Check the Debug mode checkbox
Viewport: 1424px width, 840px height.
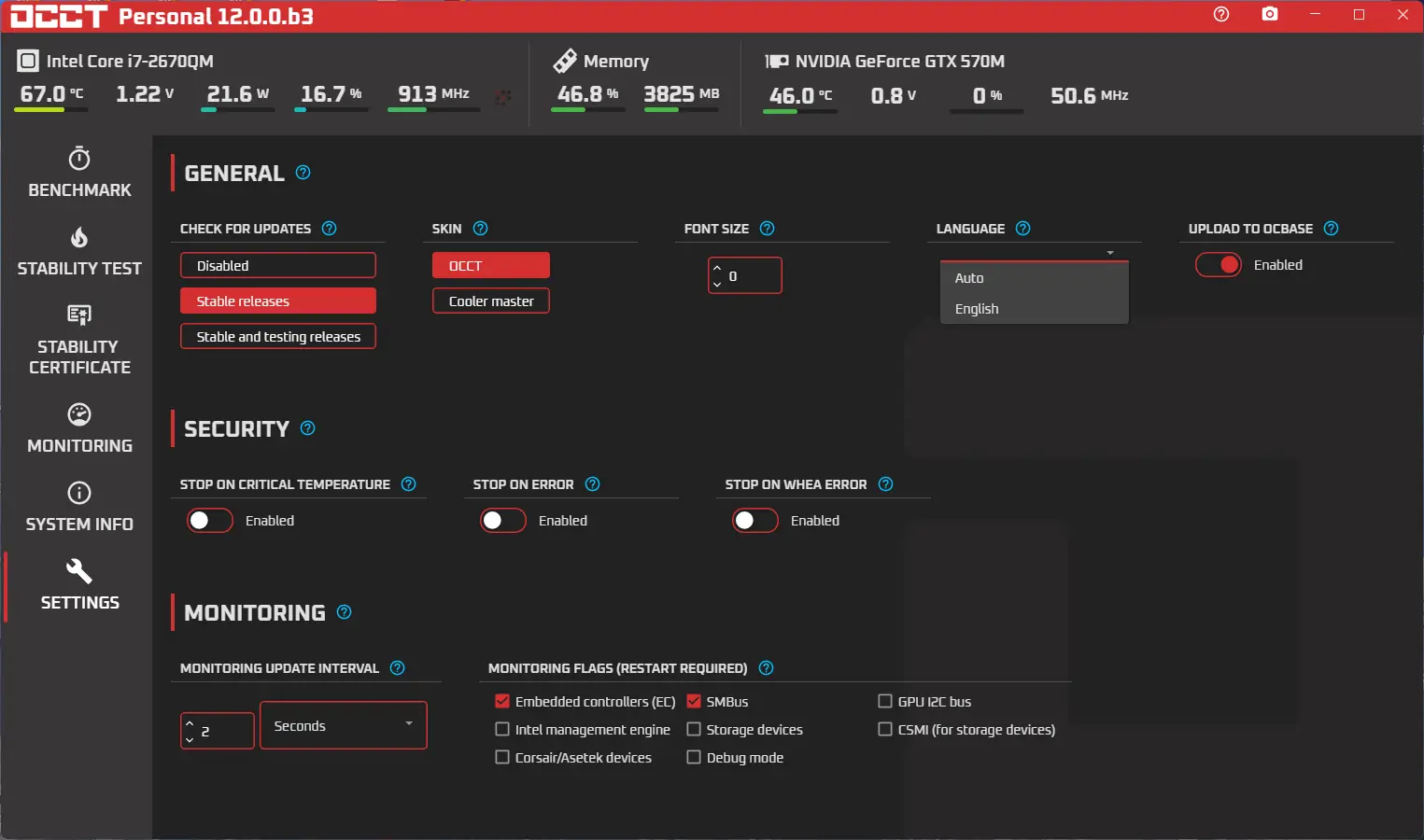694,757
